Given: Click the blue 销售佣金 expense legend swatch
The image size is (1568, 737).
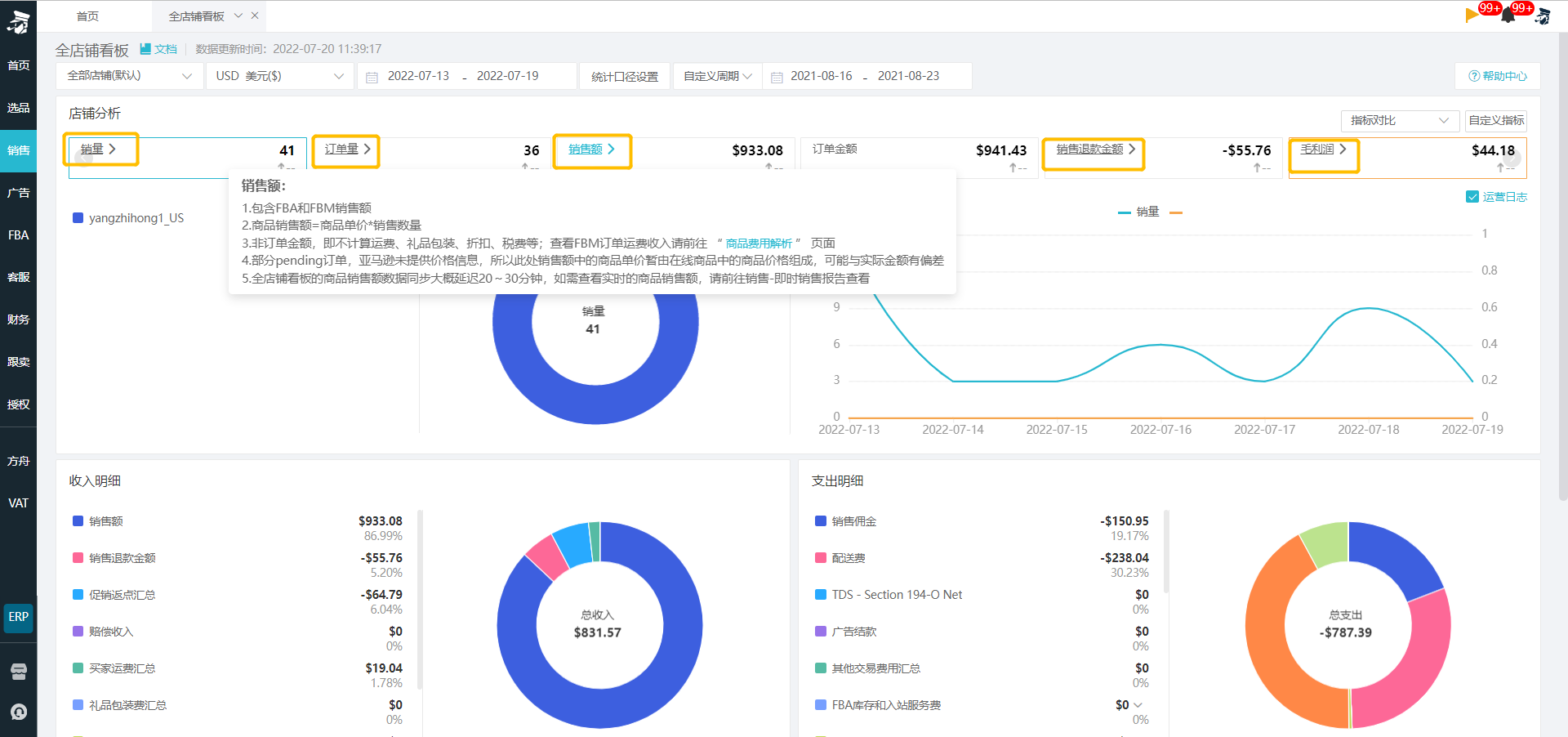Looking at the screenshot, I should 821,521.
